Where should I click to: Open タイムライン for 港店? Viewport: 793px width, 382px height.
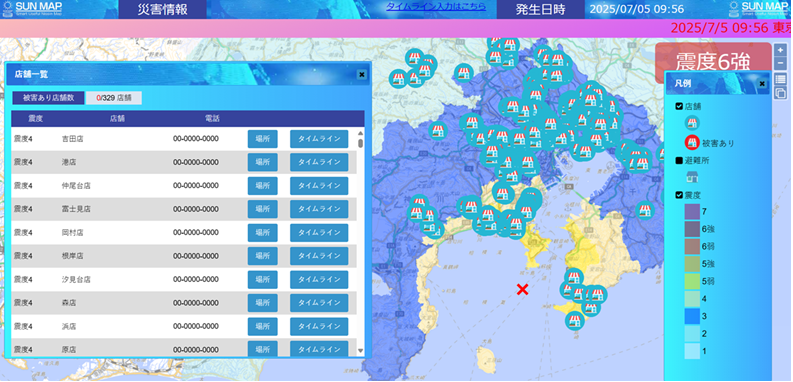319,162
